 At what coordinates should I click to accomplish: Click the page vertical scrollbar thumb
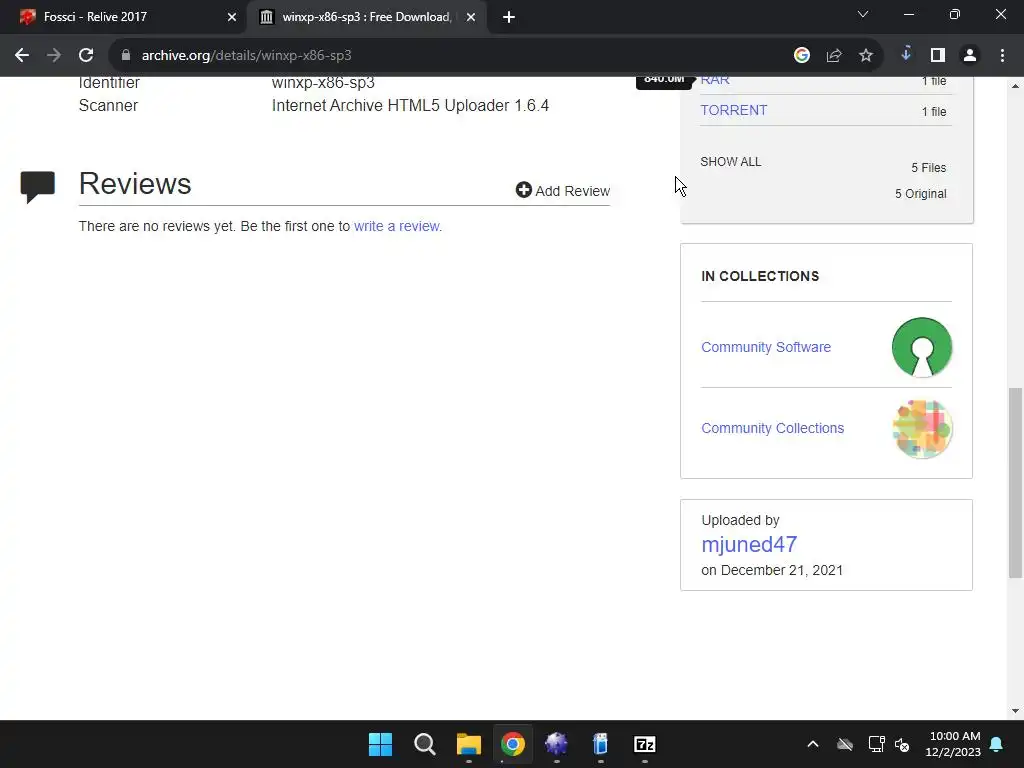click(1016, 483)
